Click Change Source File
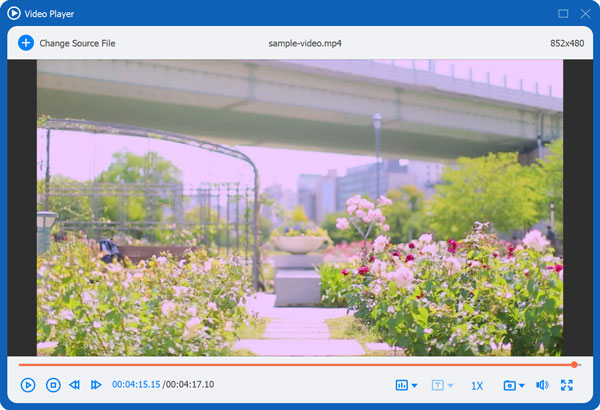 tap(77, 43)
